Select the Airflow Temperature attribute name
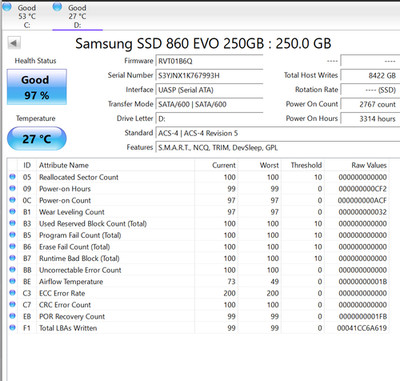The width and height of the screenshot is (400, 381). point(71,282)
